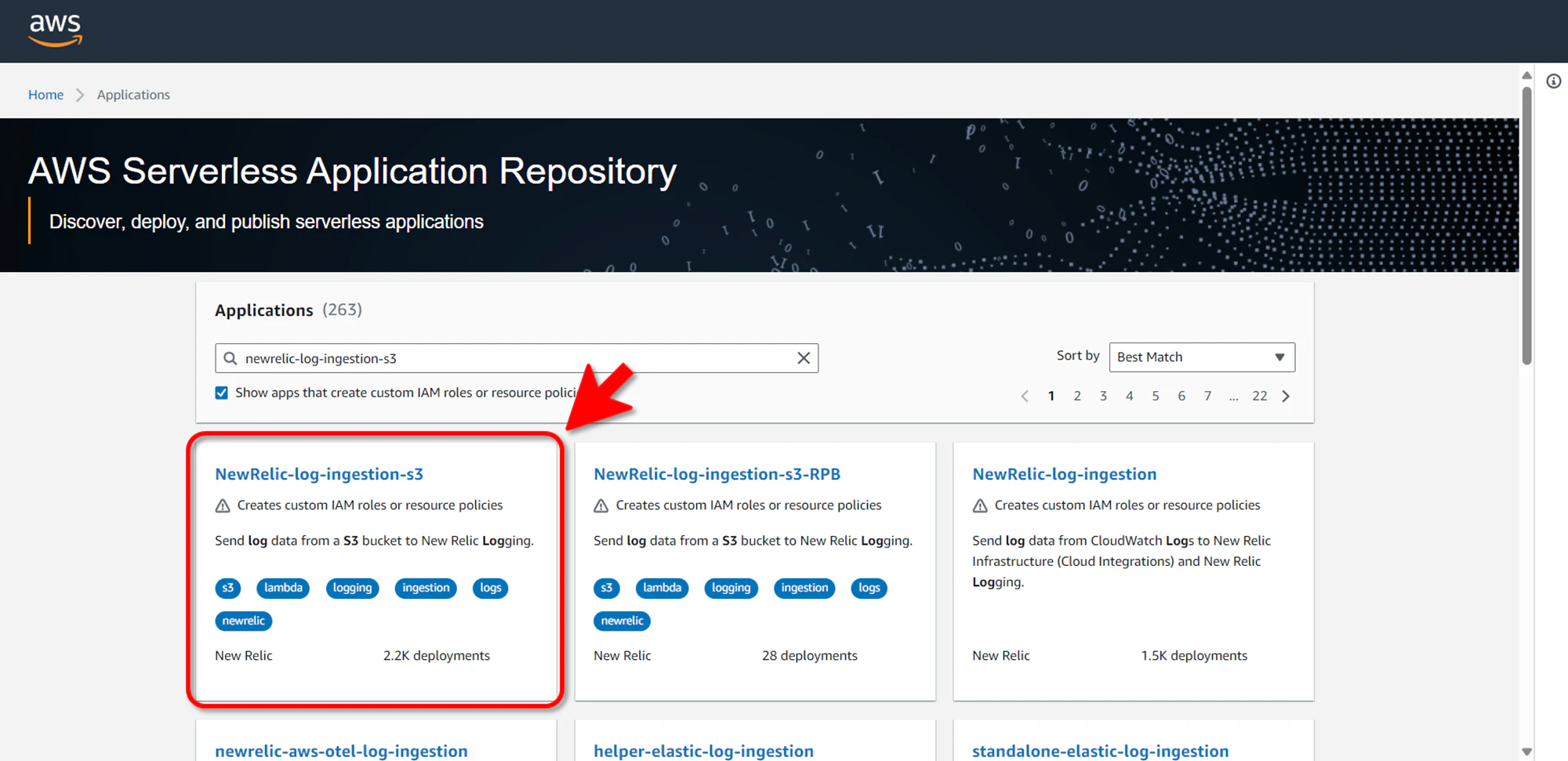Screen dimensions: 1568x761
Task: Select page 2 in pagination
Action: pos(1077,397)
